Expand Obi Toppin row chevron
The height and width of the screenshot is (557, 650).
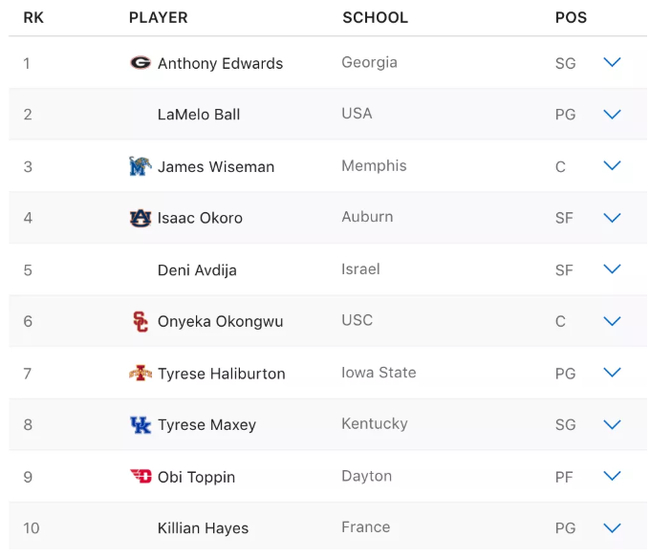(x=612, y=476)
